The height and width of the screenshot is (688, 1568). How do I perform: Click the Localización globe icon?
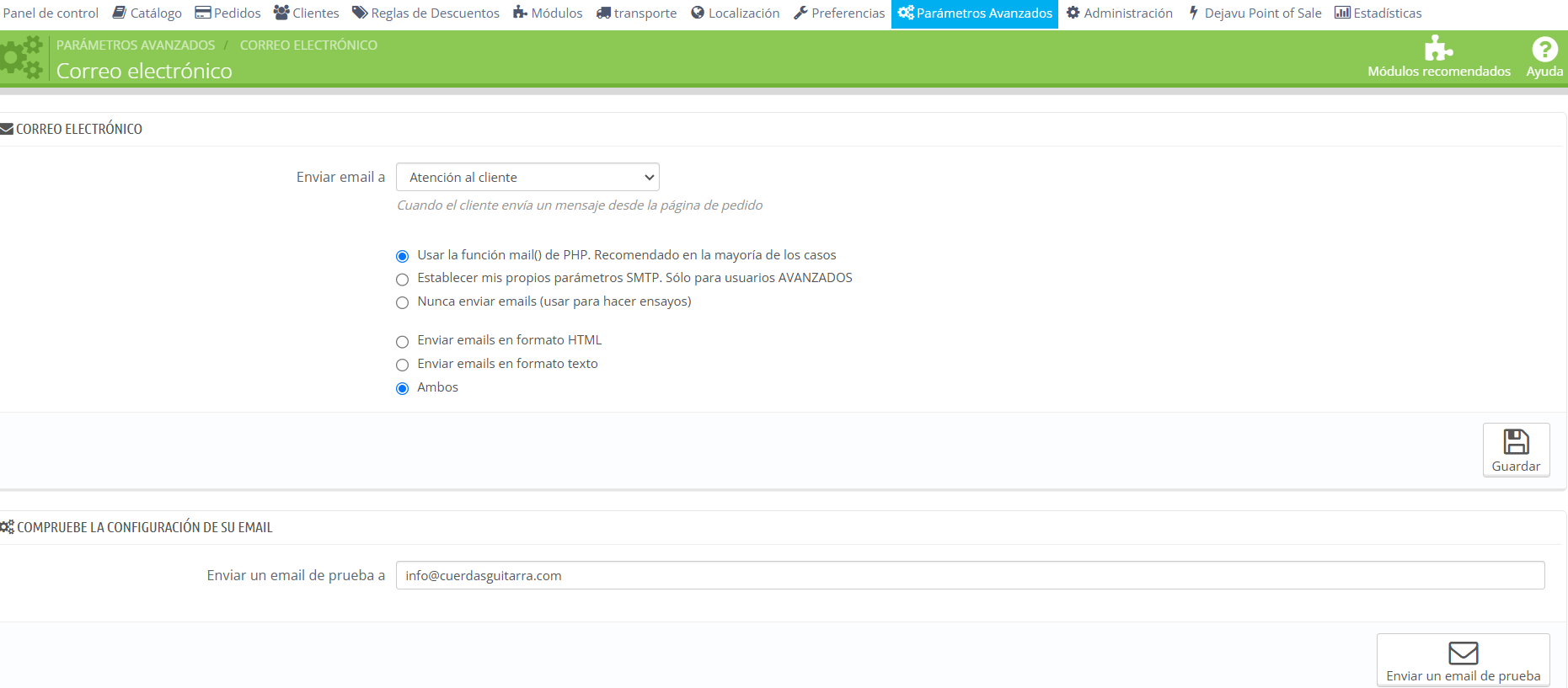pos(698,13)
